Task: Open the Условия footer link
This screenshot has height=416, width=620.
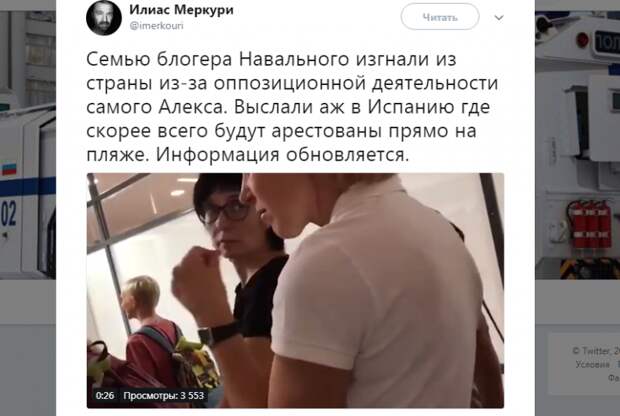Action: (592, 364)
